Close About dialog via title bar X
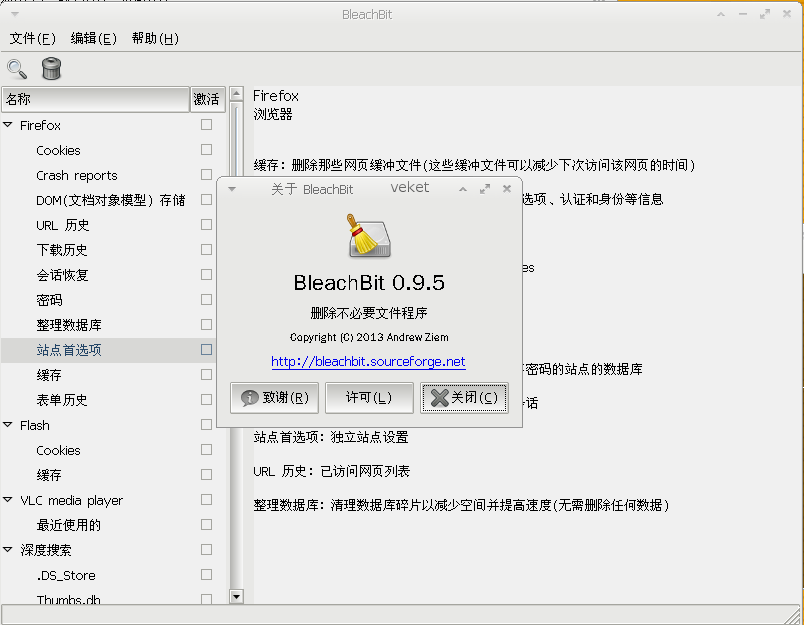This screenshot has width=804, height=625. (x=507, y=189)
